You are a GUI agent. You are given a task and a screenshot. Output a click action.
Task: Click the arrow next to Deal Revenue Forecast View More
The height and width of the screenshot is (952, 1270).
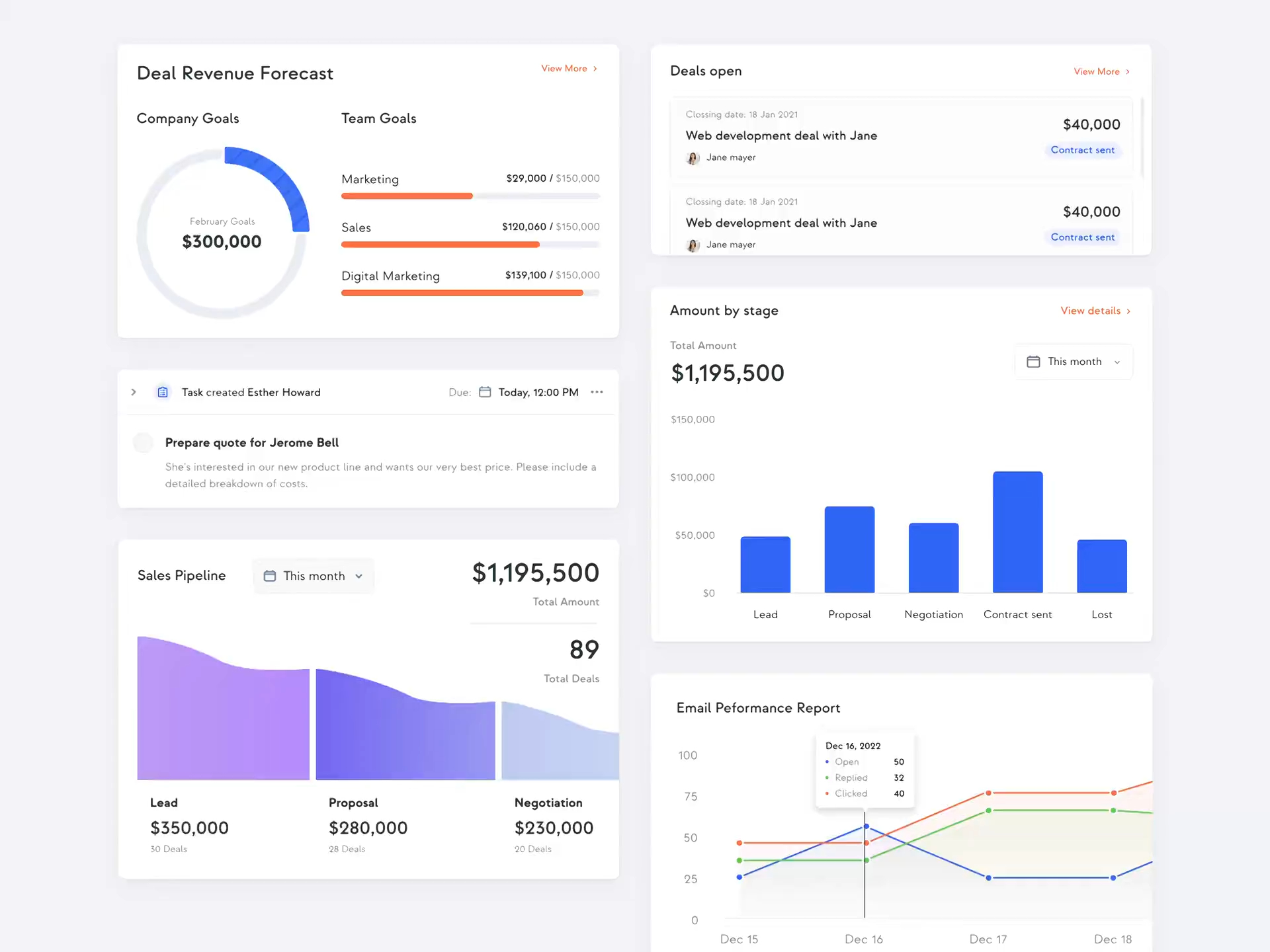pyautogui.click(x=595, y=69)
